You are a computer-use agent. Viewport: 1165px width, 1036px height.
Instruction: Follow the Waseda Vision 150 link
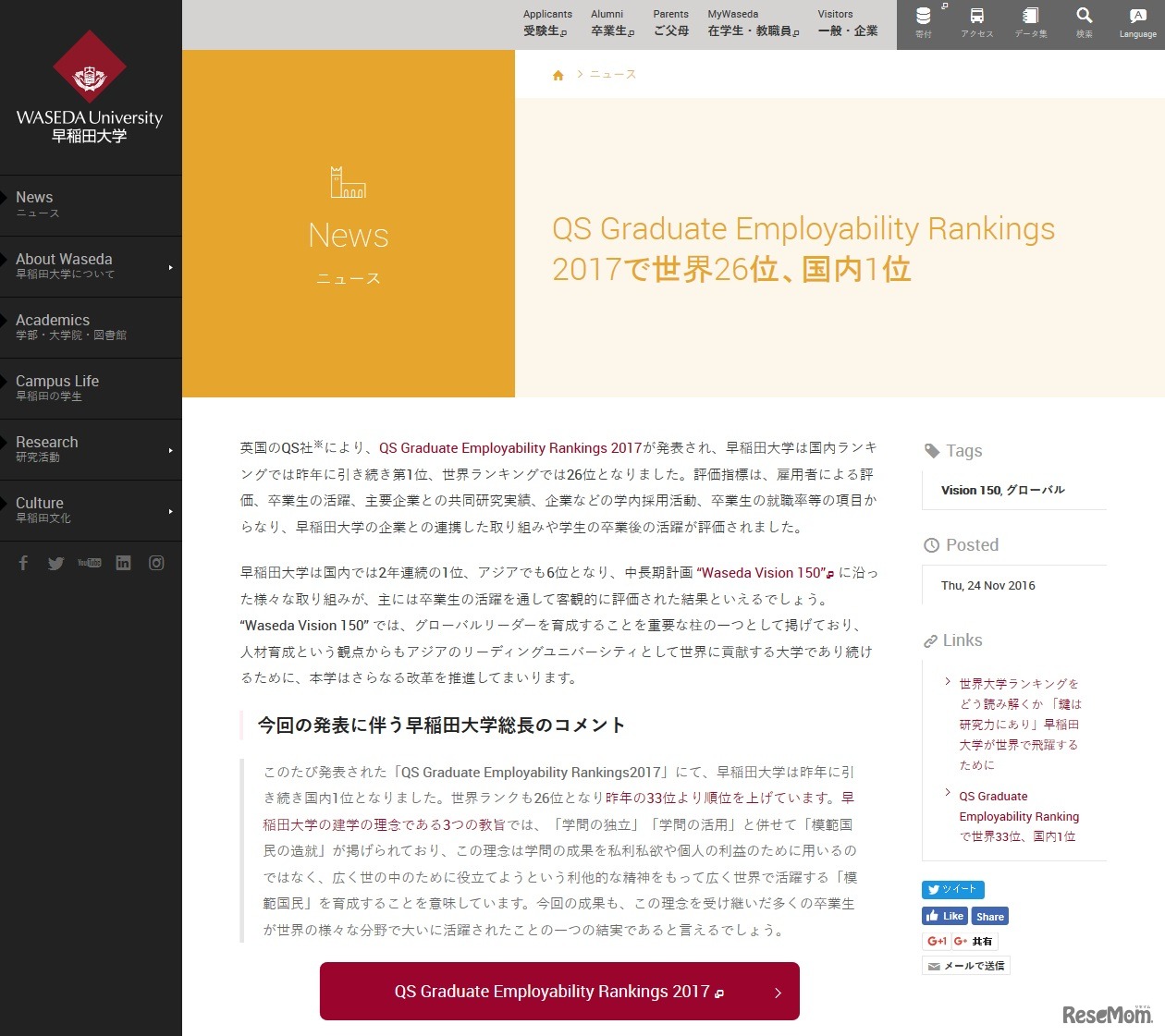point(762,573)
